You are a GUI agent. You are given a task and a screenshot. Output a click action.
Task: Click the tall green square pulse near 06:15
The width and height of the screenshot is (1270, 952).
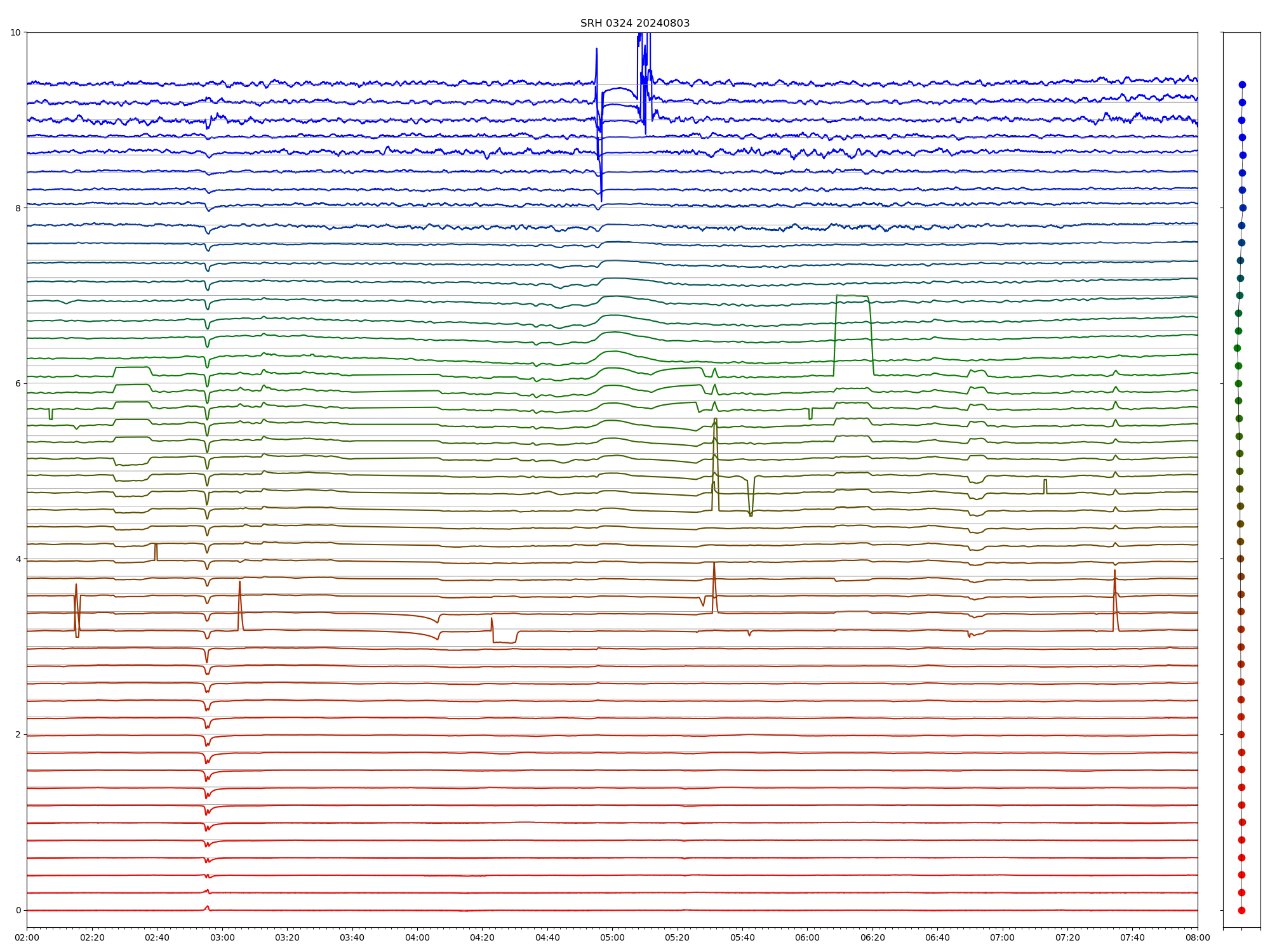pos(853,296)
